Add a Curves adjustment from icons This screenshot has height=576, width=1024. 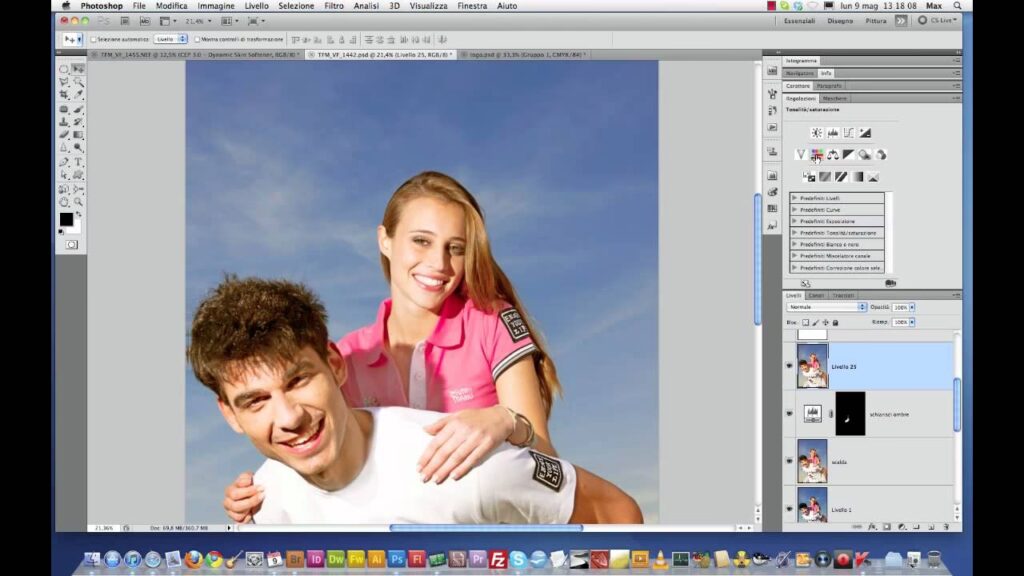(848, 133)
